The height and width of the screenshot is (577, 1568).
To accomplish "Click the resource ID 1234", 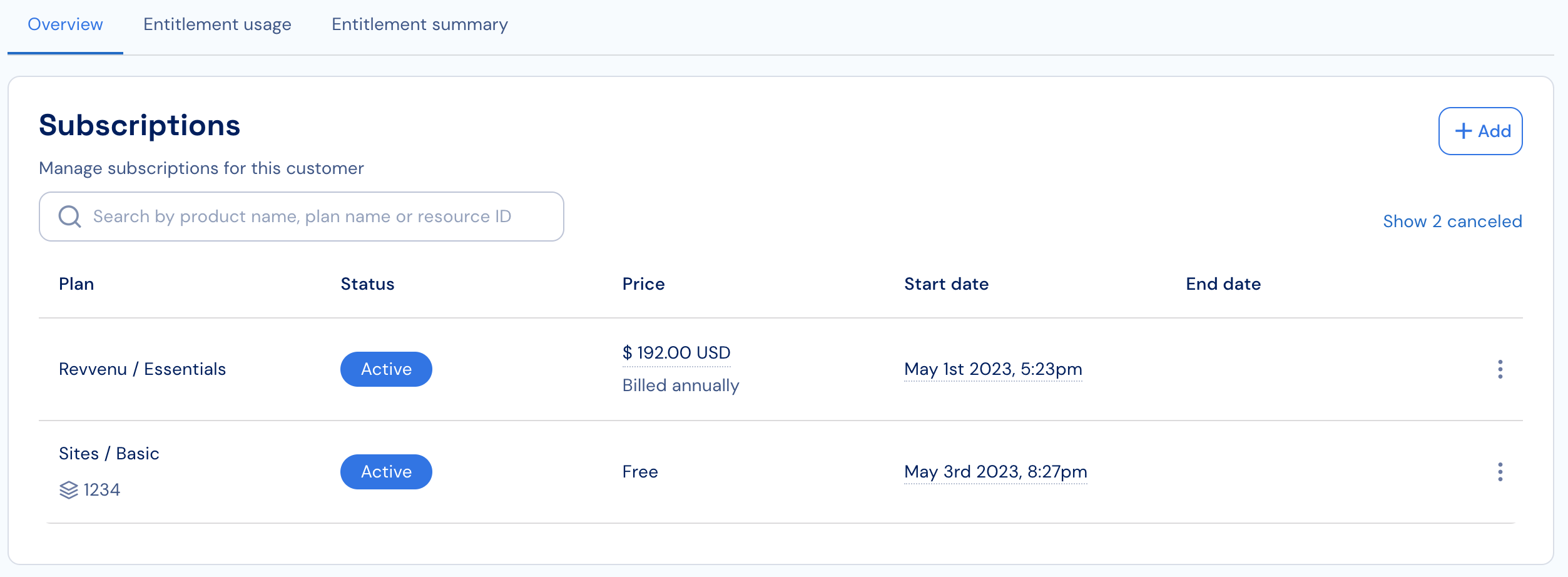I will [x=101, y=490].
